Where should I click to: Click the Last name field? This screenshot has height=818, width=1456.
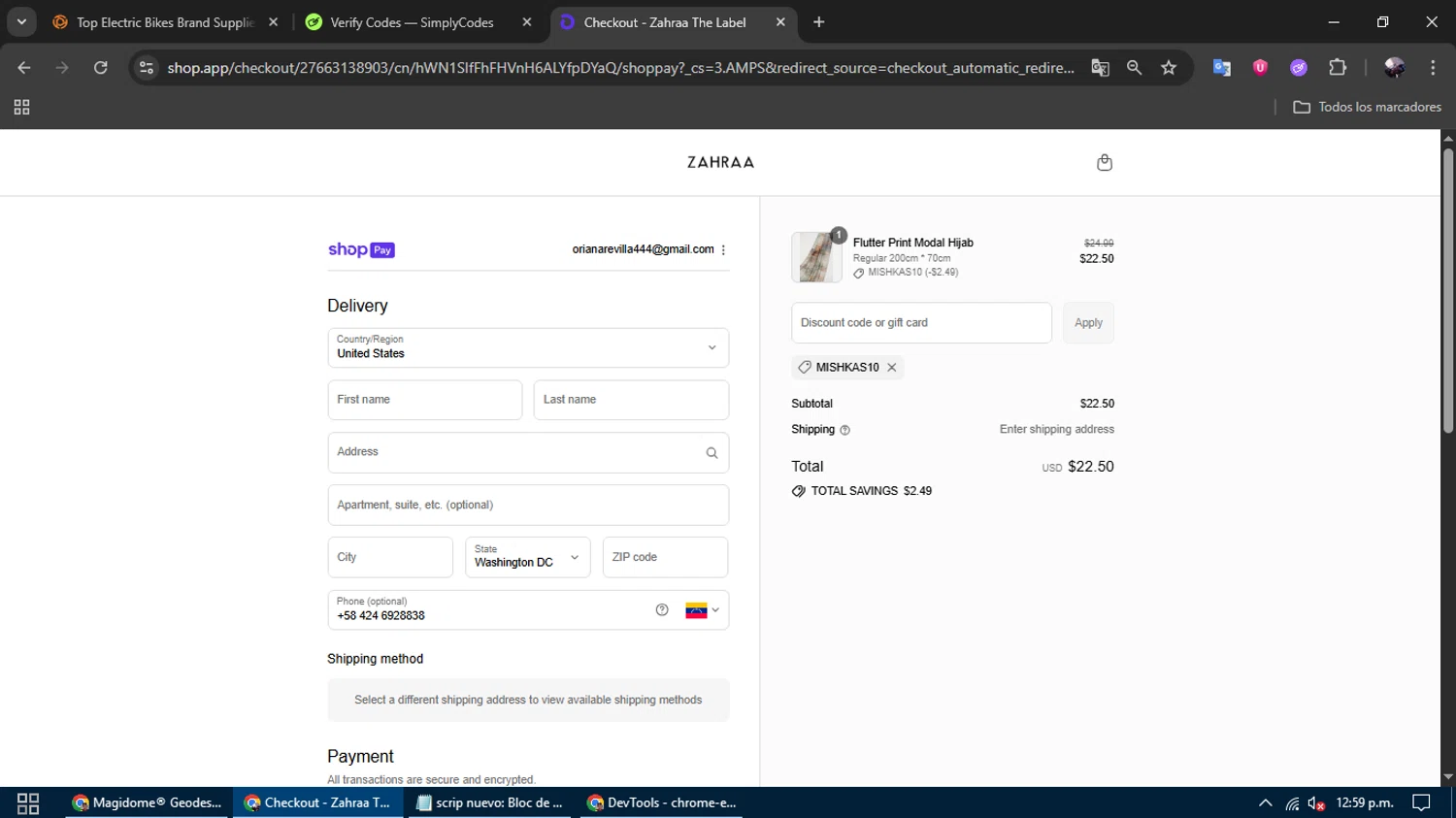pos(631,400)
